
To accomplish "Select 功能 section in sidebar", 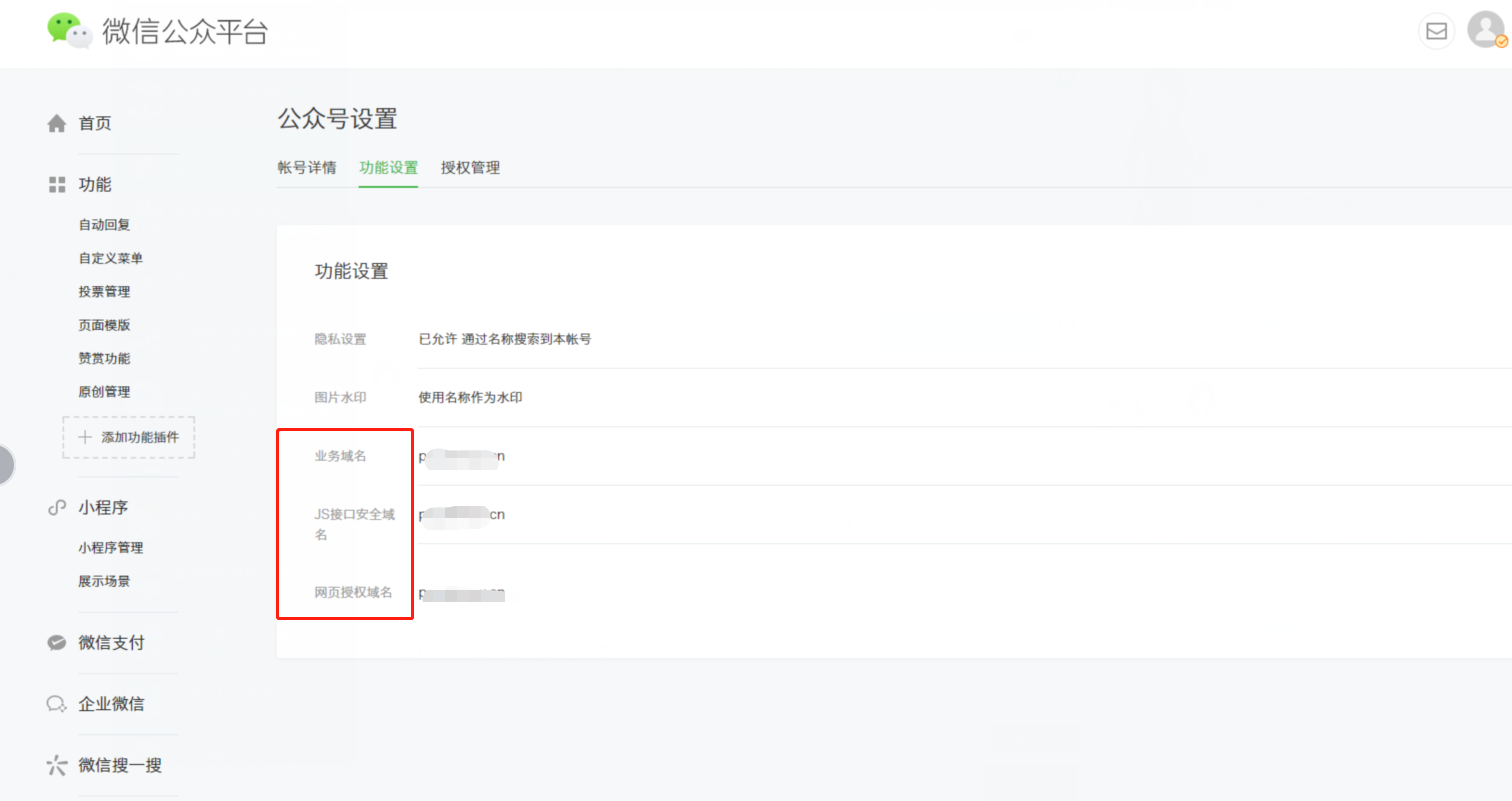I will (95, 185).
